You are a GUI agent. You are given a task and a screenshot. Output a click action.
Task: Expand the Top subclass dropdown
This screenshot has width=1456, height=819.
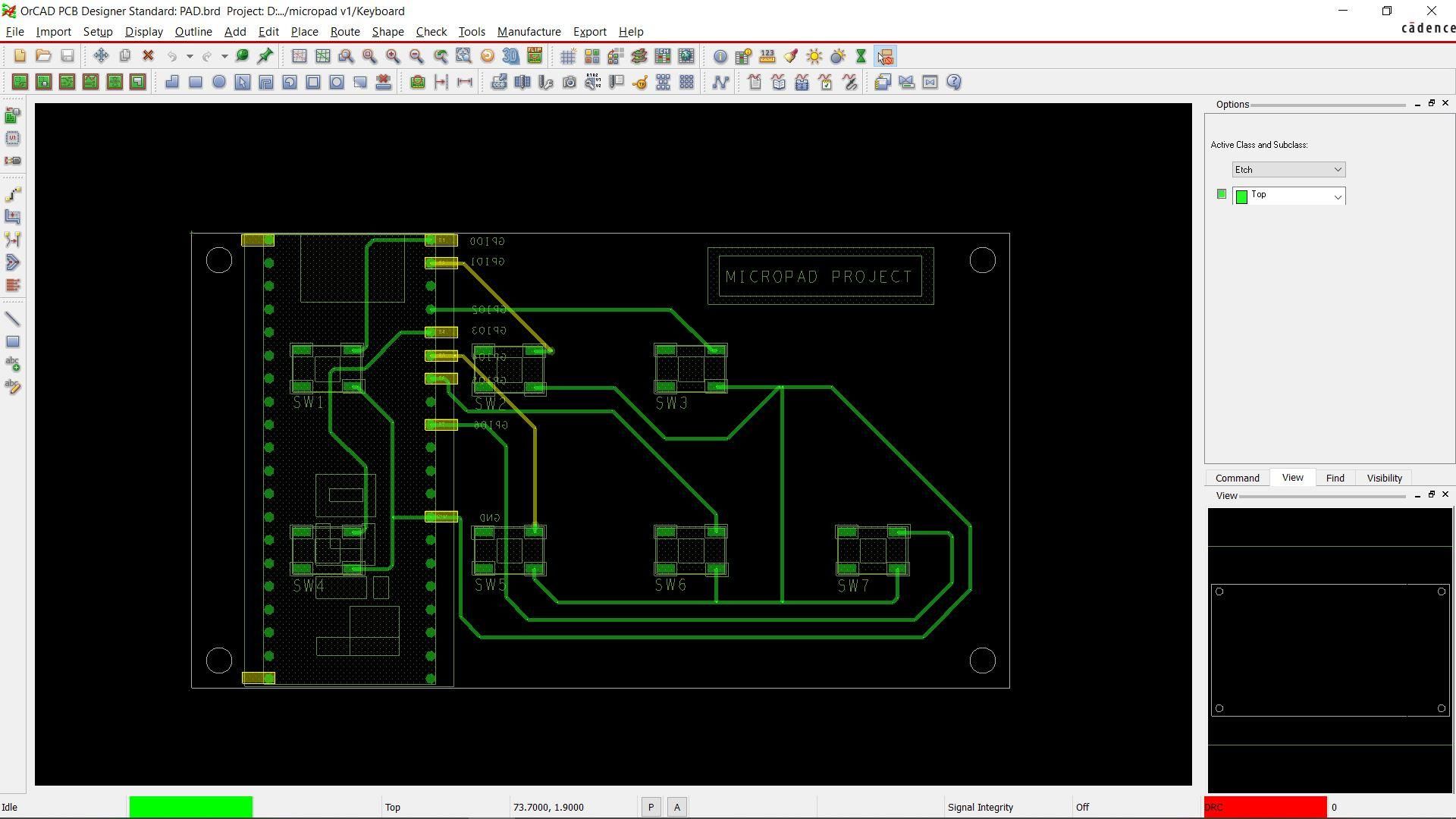click(1338, 196)
